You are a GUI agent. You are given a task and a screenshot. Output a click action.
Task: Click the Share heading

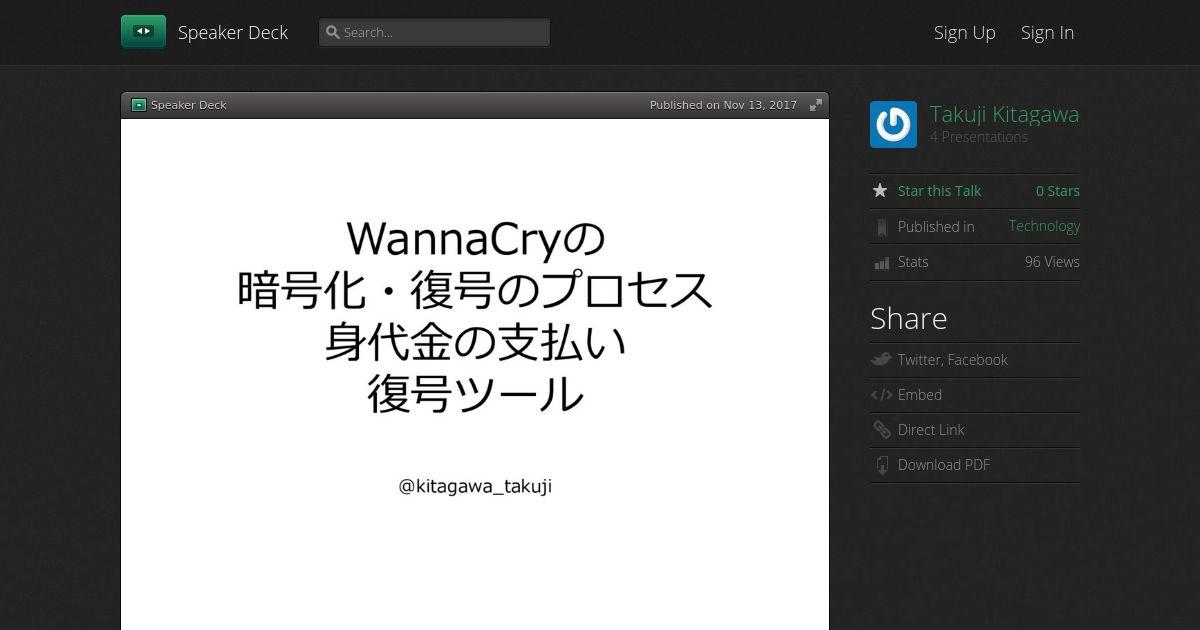click(908, 318)
